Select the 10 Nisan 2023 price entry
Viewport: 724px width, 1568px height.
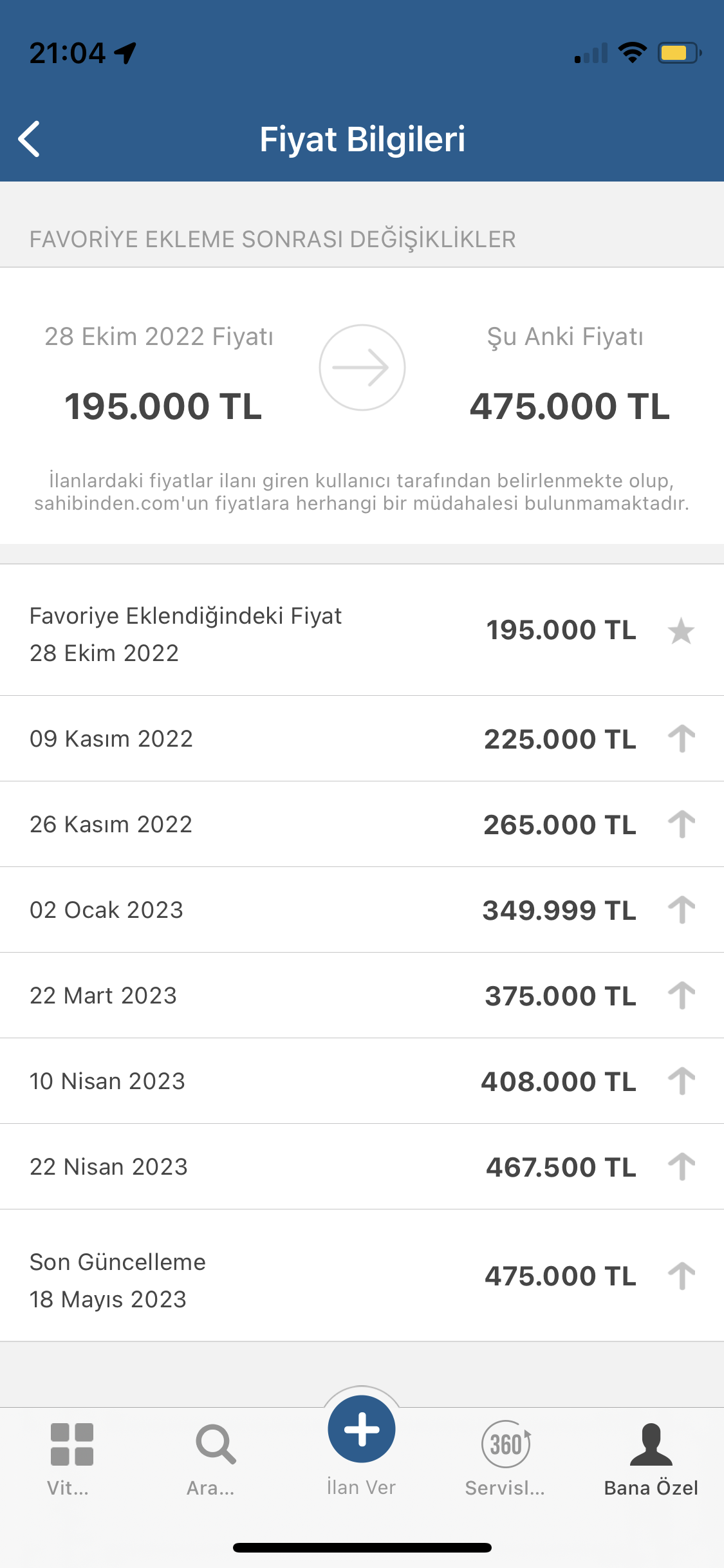(362, 1081)
